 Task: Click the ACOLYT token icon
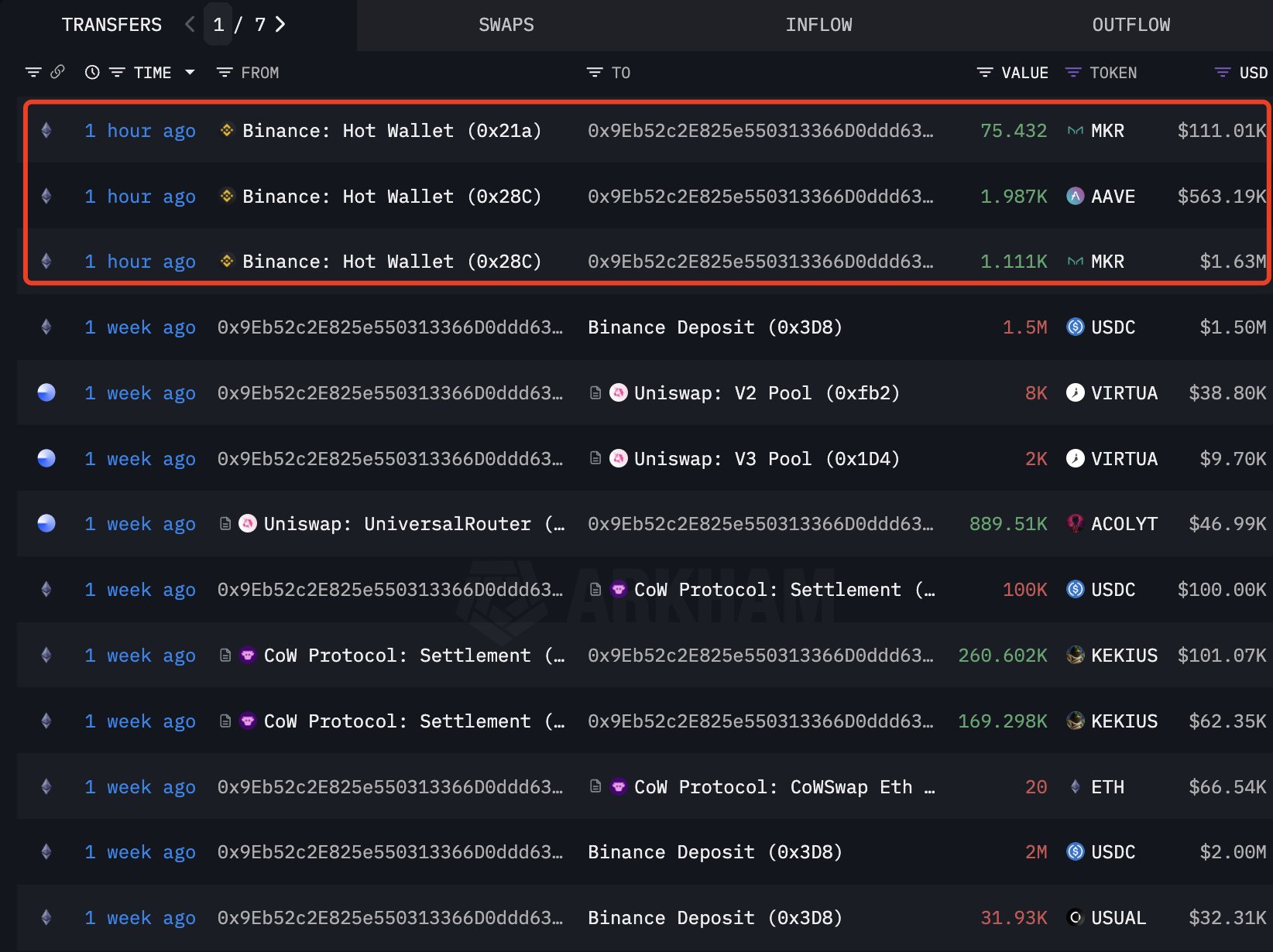tap(1075, 524)
